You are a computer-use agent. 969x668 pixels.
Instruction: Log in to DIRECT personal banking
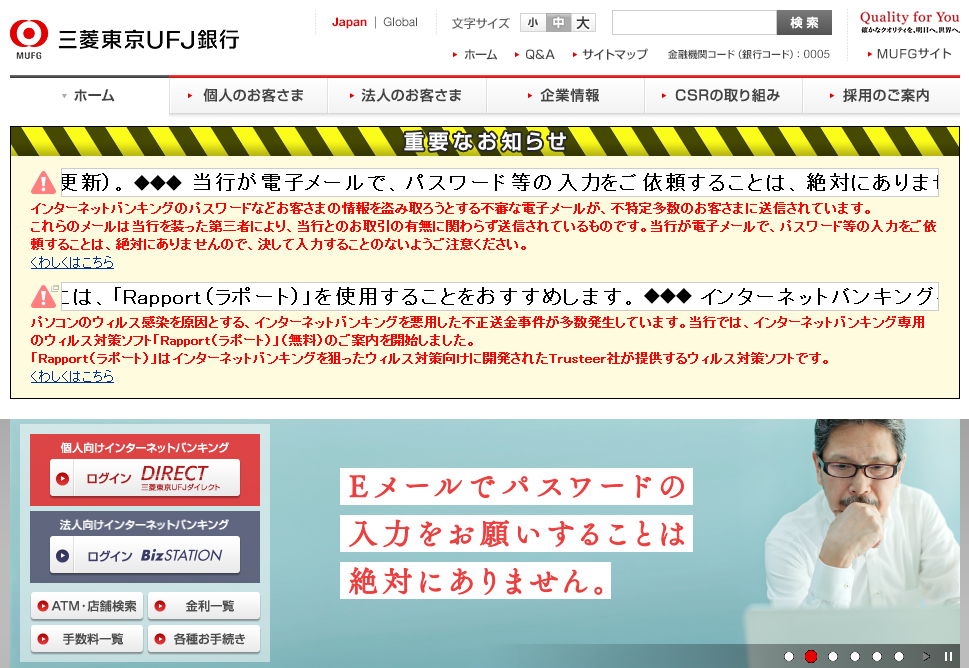(x=145, y=478)
